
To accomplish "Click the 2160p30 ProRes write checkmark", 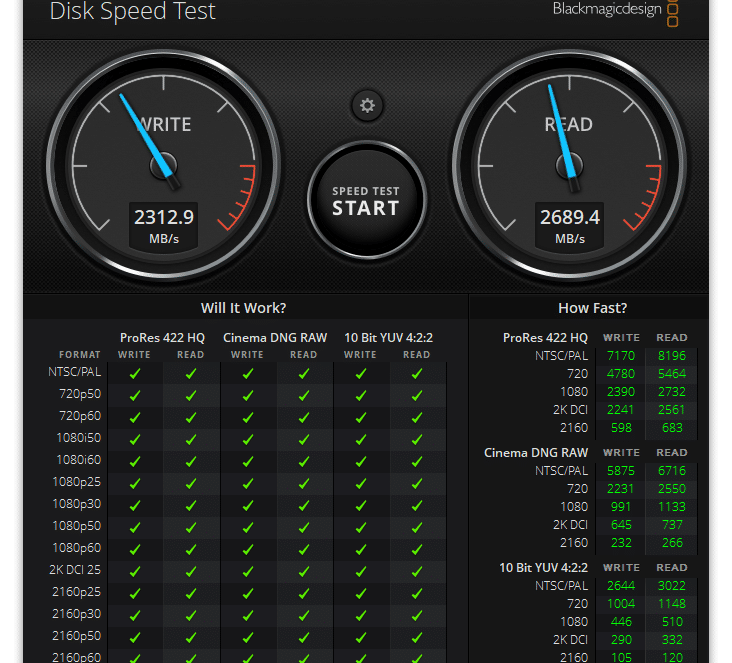I will (x=135, y=615).
